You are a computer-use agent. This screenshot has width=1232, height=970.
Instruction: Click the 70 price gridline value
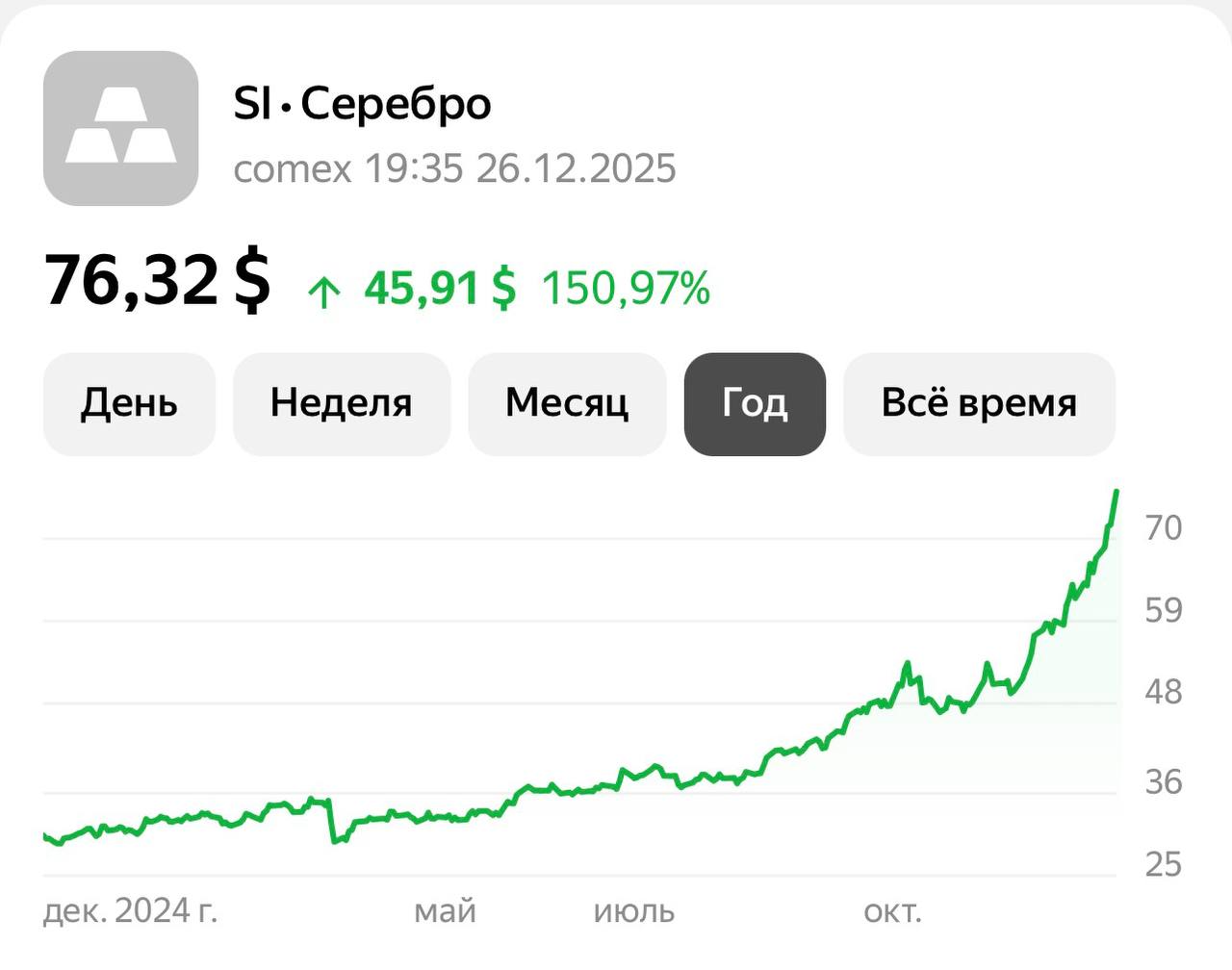(x=1166, y=524)
